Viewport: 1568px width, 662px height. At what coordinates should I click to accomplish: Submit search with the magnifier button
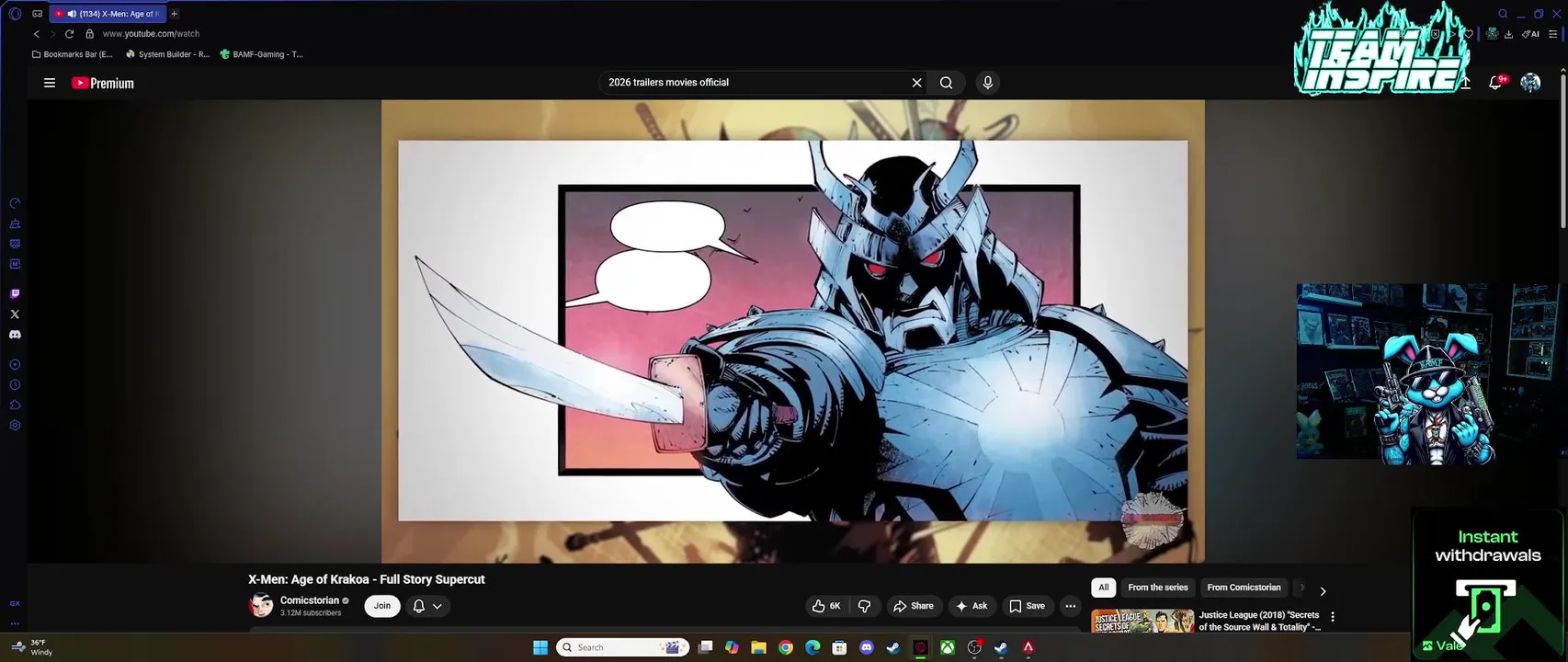946,83
